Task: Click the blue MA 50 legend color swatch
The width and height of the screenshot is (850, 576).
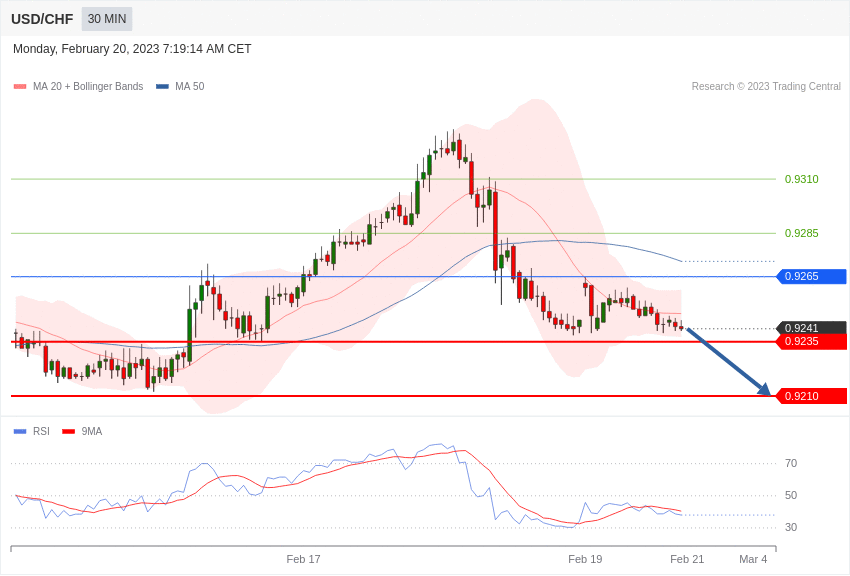Action: point(163,86)
